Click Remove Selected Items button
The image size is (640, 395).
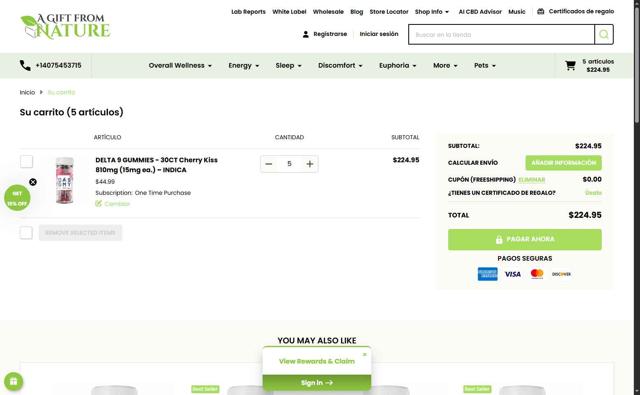pos(80,233)
